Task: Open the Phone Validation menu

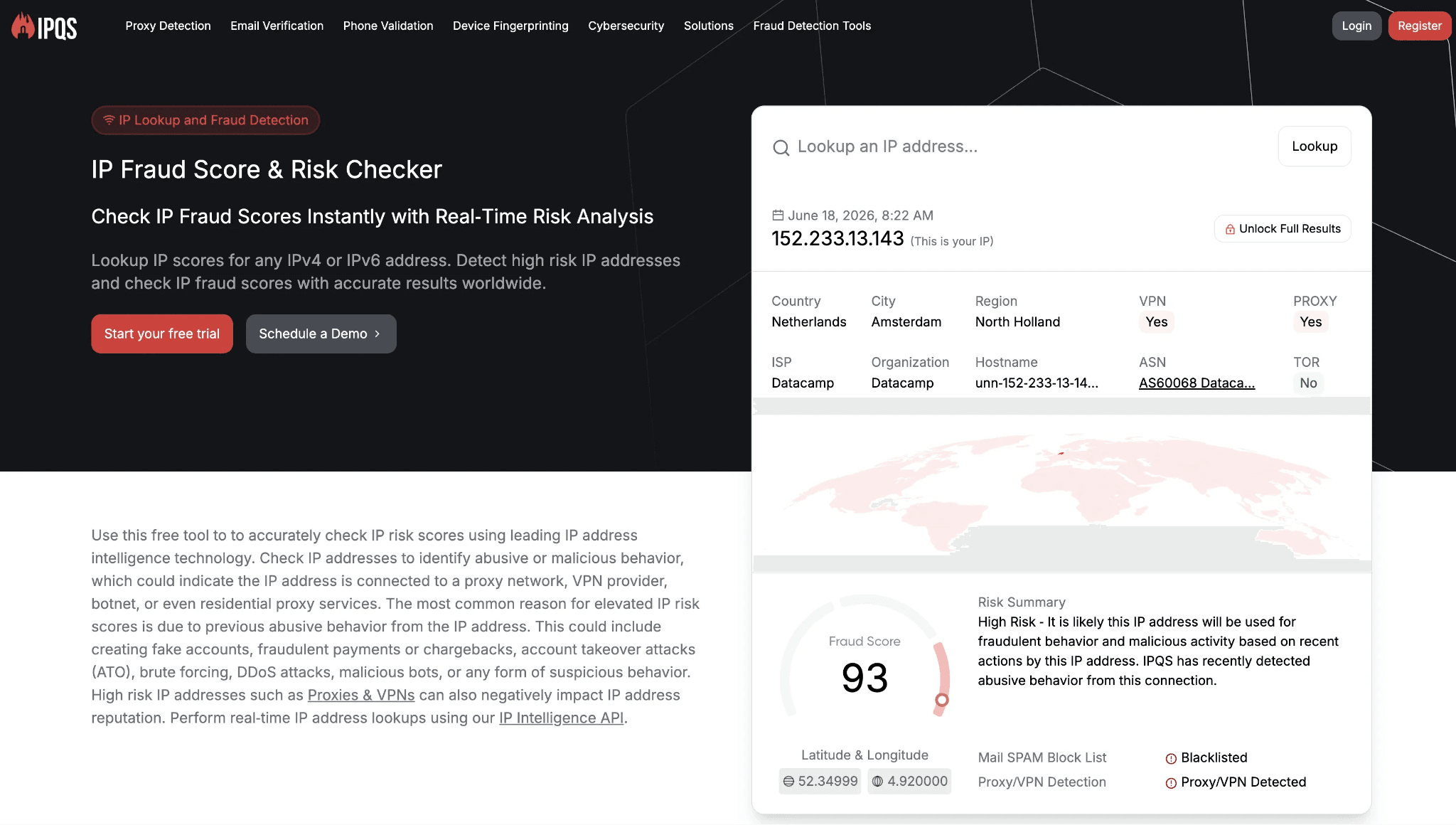Action: (388, 26)
